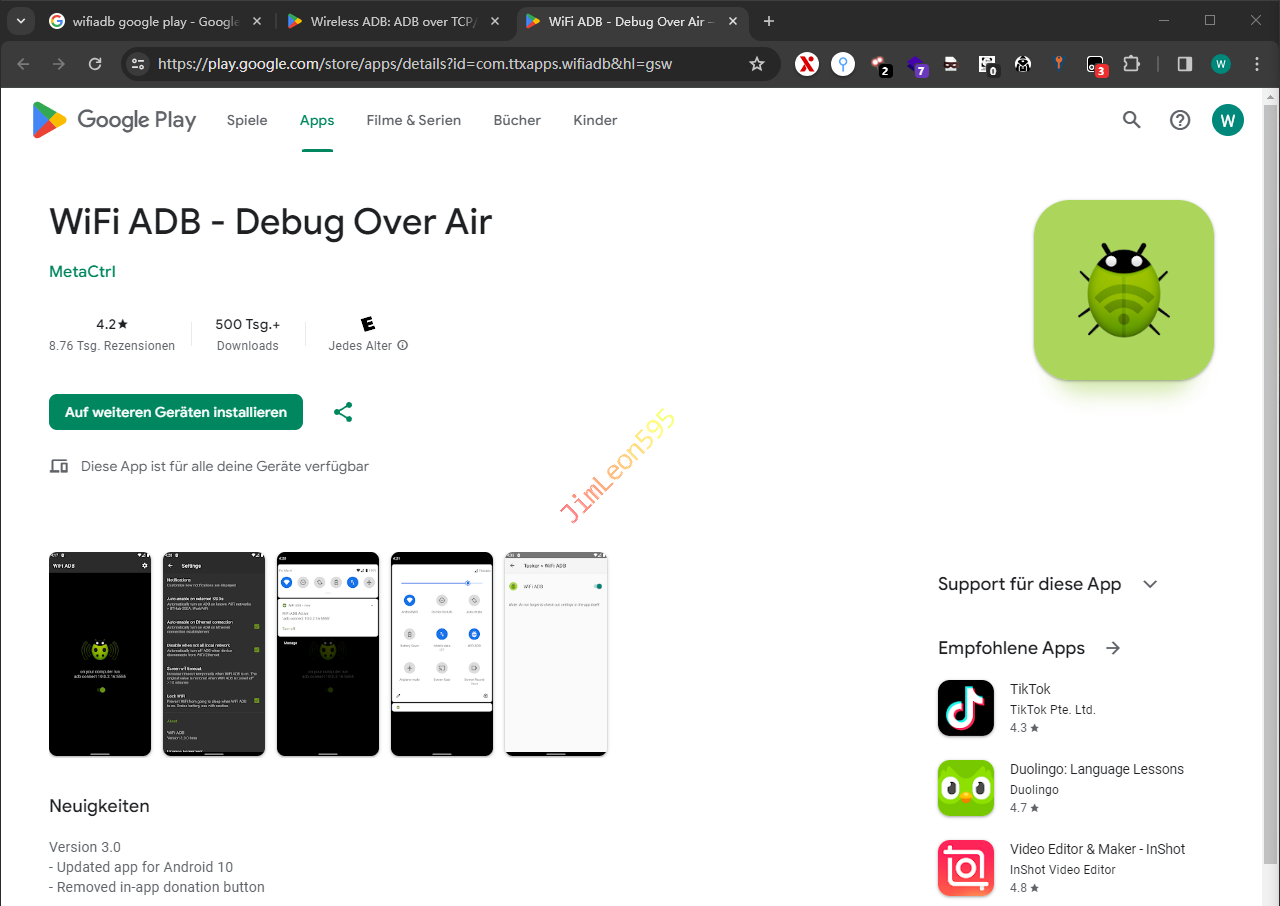Open Google Play search
This screenshot has height=906, width=1280.
(1131, 120)
